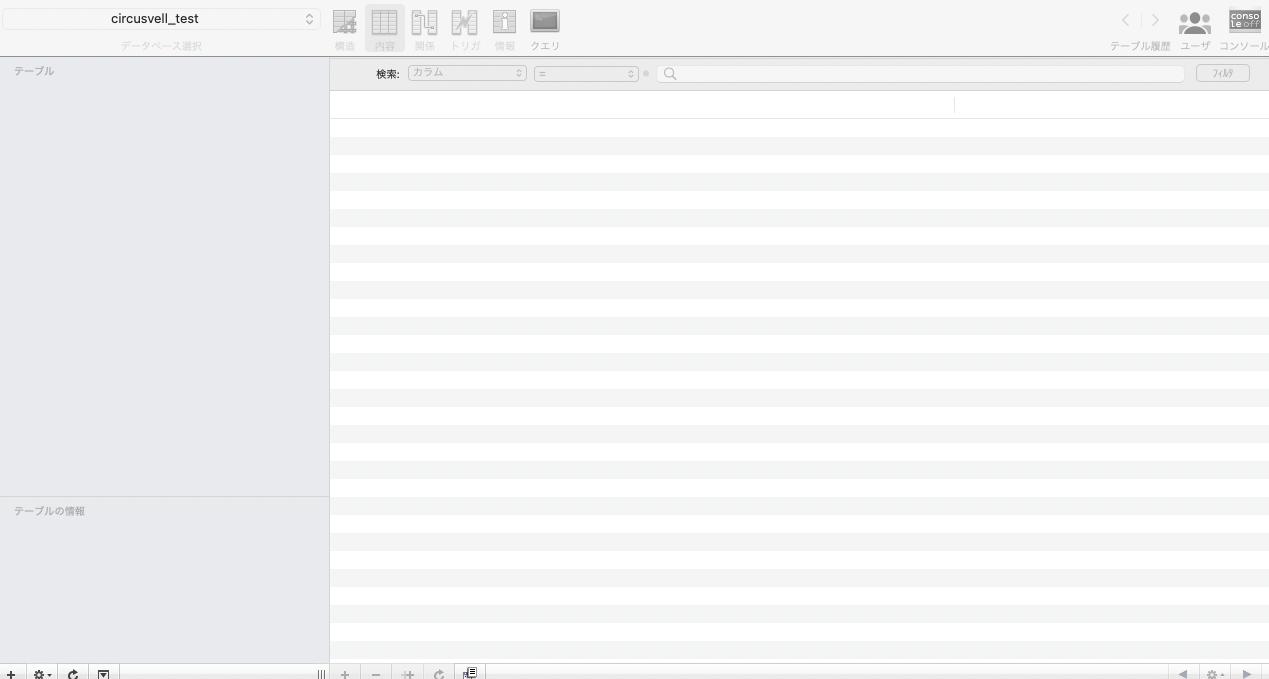Duplicate the selected row
The width and height of the screenshot is (1269, 679).
(408, 674)
